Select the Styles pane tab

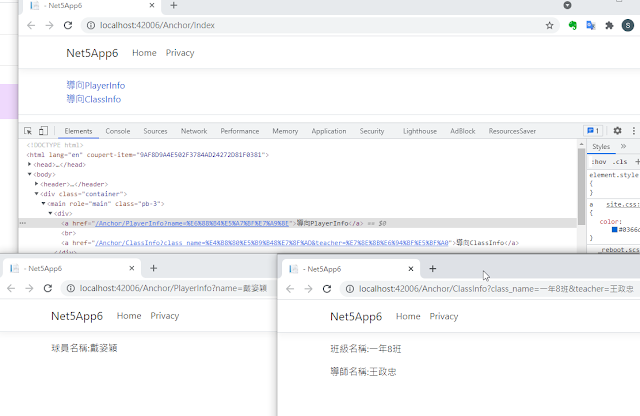[601, 146]
